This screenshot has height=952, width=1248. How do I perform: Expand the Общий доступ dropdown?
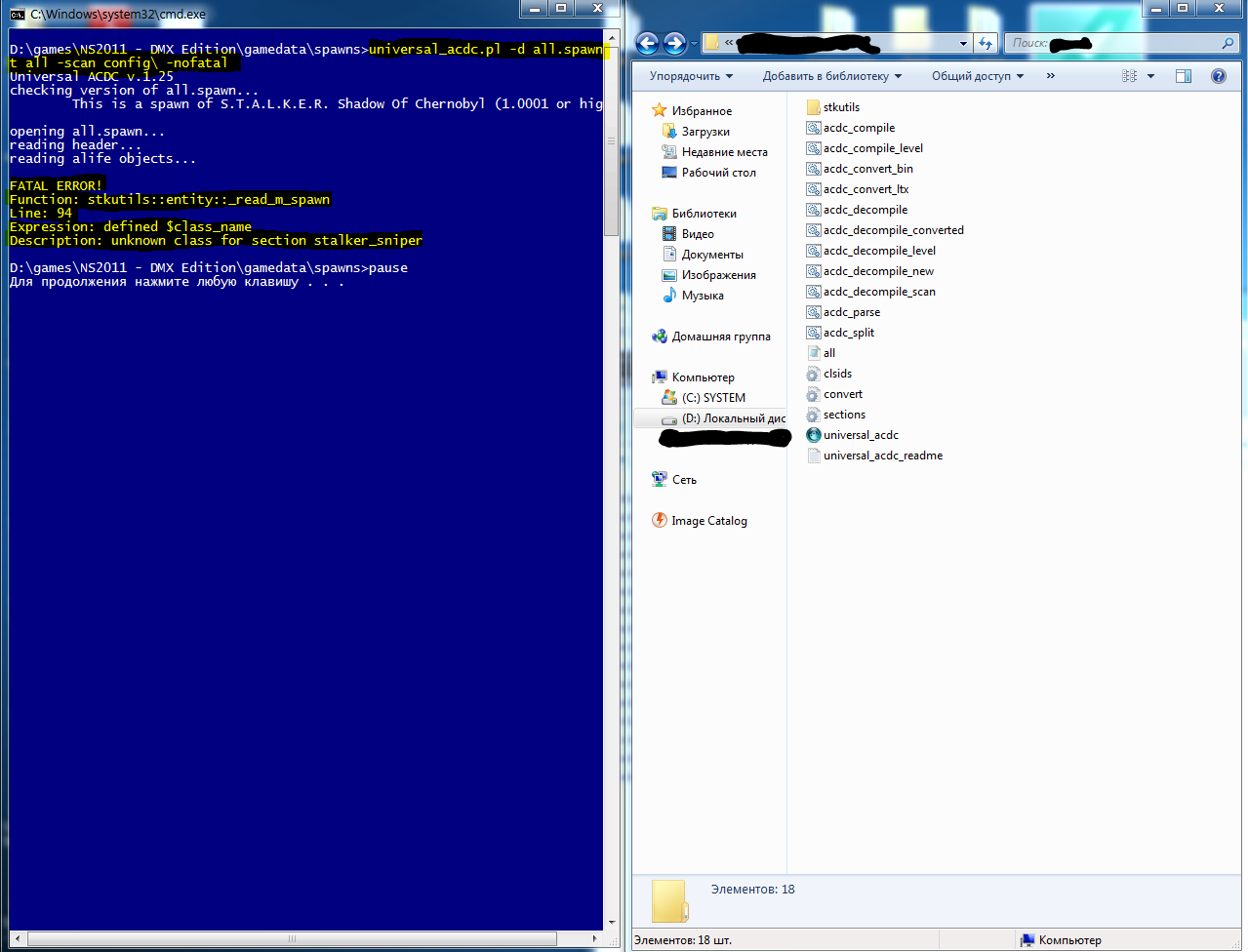[x=977, y=76]
